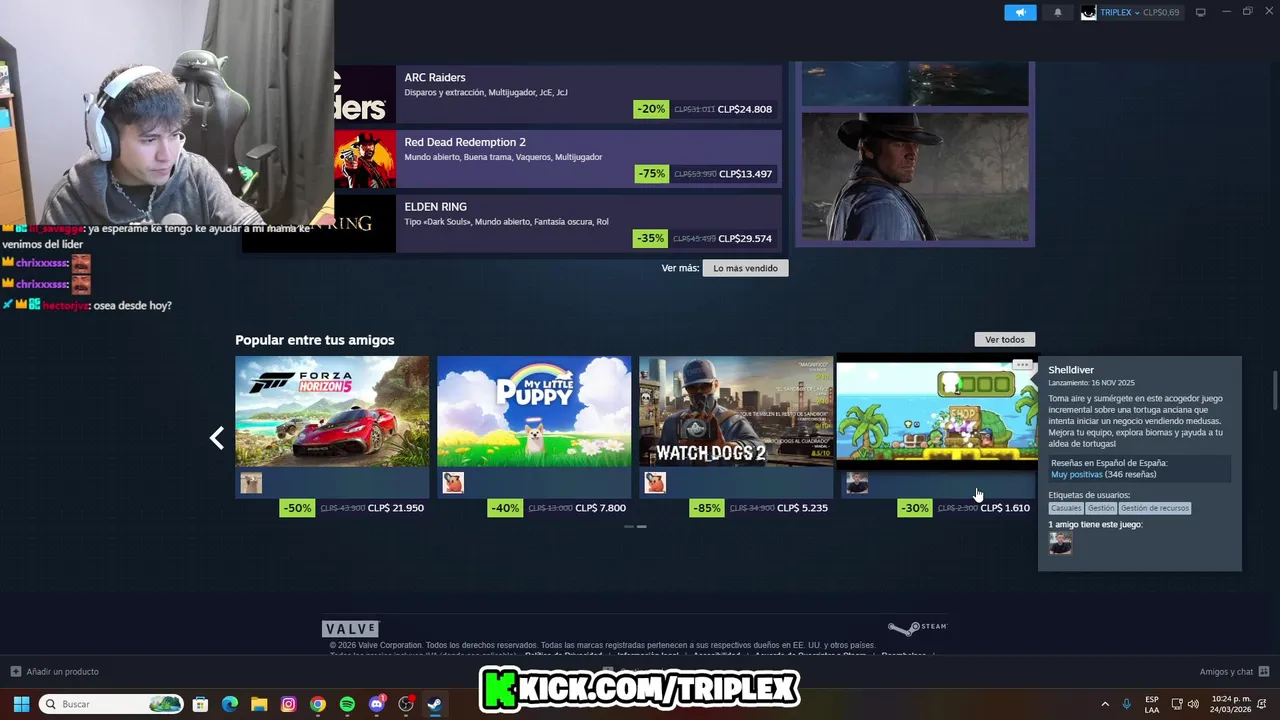Open Instagram from taskbar
The image size is (1280, 720).
coord(288,704)
